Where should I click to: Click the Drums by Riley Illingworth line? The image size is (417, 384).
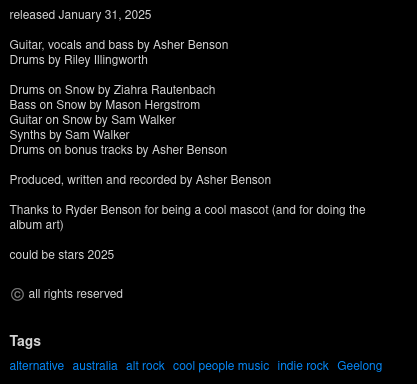(79, 60)
